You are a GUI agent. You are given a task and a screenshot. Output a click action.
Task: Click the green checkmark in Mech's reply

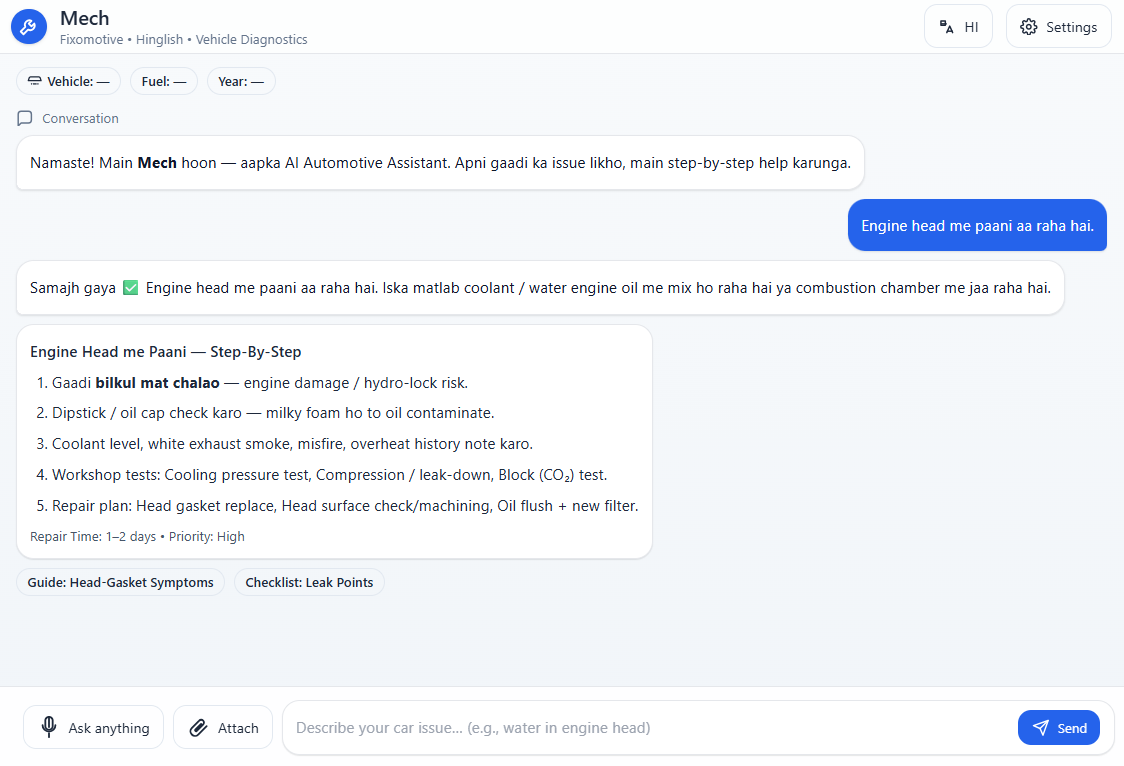click(130, 287)
